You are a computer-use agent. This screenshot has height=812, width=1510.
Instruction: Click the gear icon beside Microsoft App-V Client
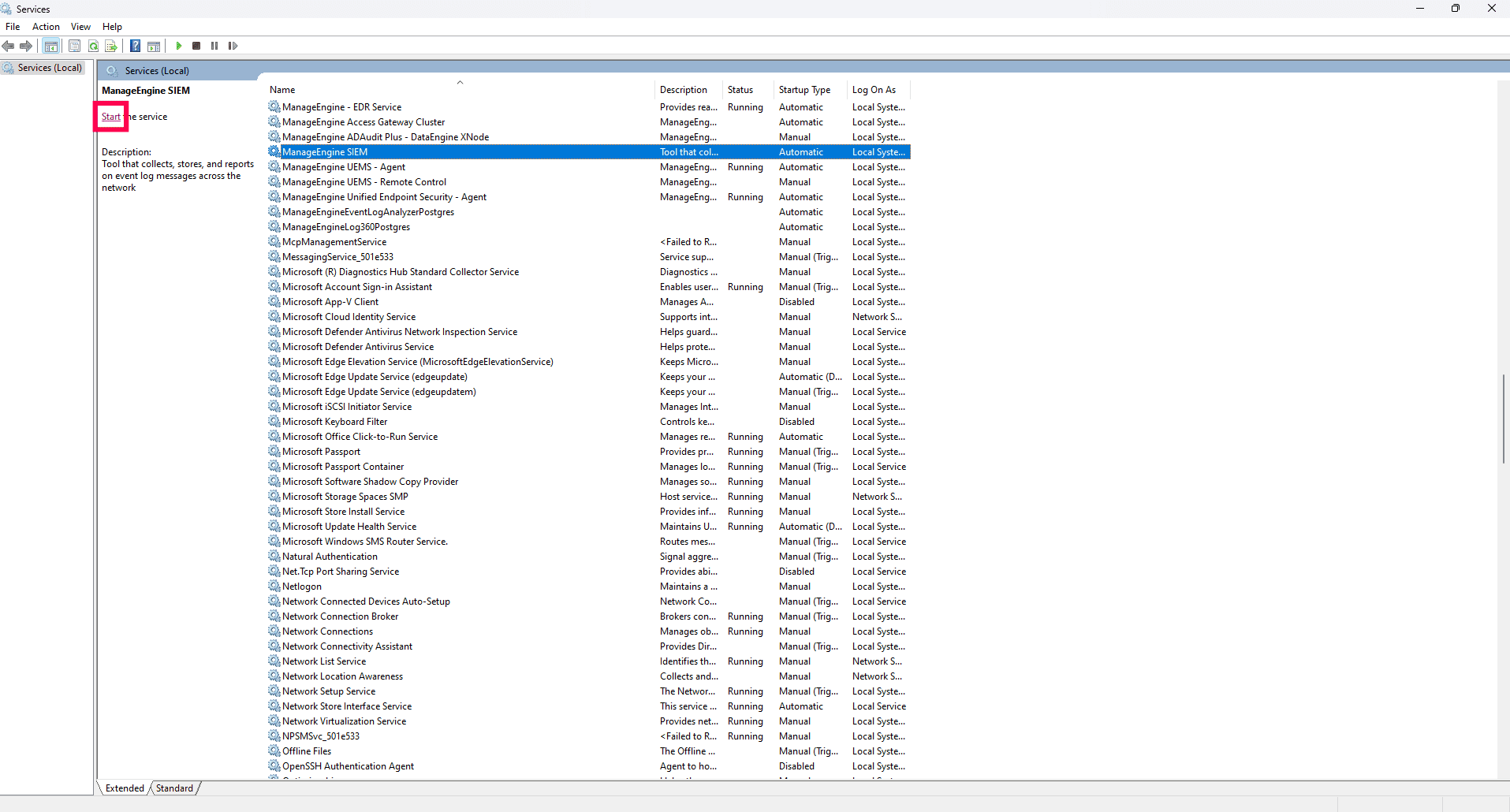pyautogui.click(x=274, y=301)
